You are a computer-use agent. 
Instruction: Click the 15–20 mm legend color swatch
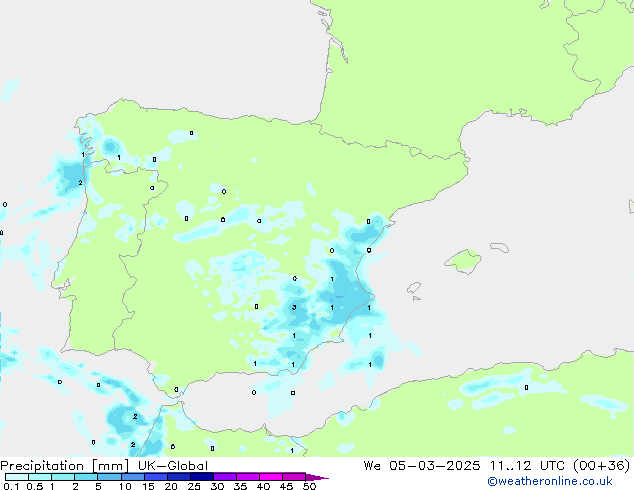[x=155, y=477]
